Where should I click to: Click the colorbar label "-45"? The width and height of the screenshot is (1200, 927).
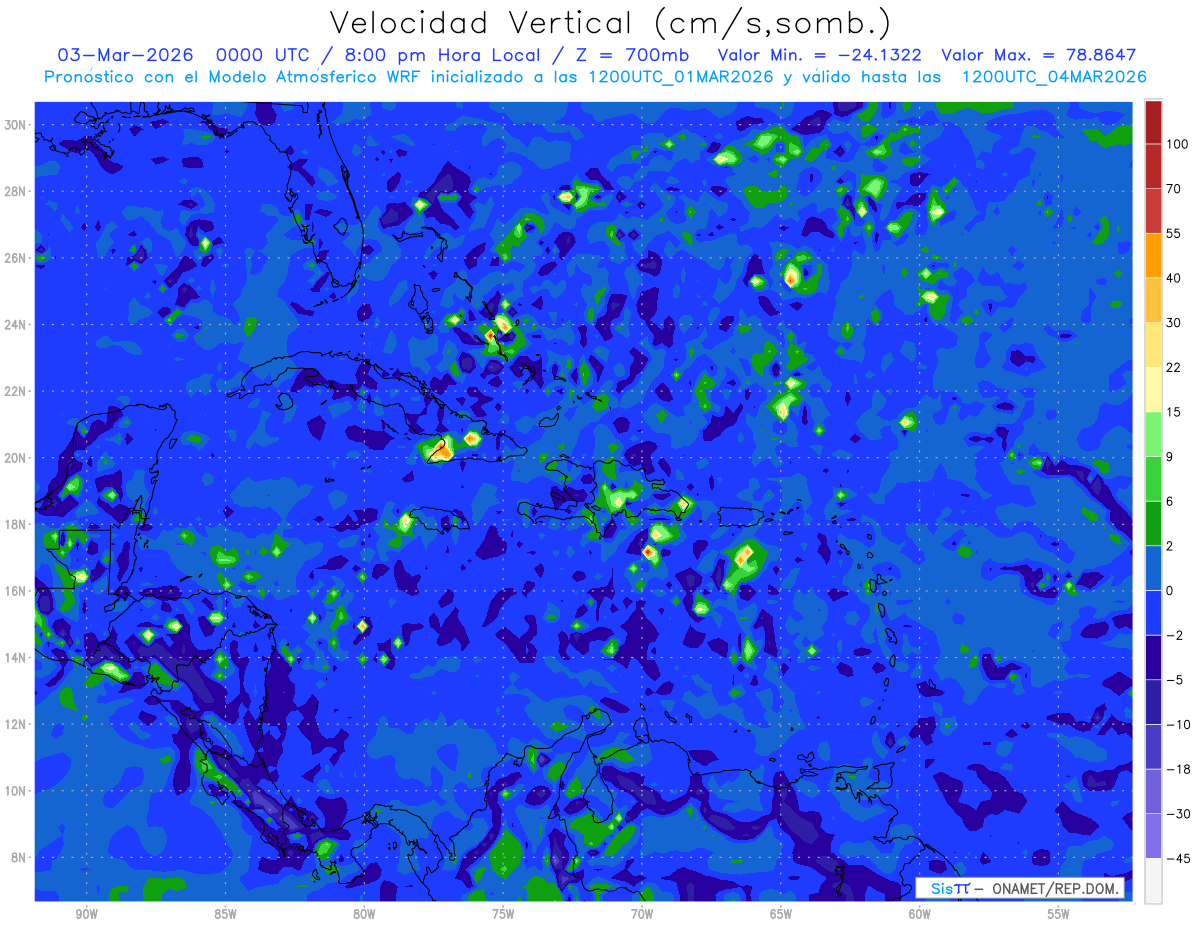(x=1177, y=858)
